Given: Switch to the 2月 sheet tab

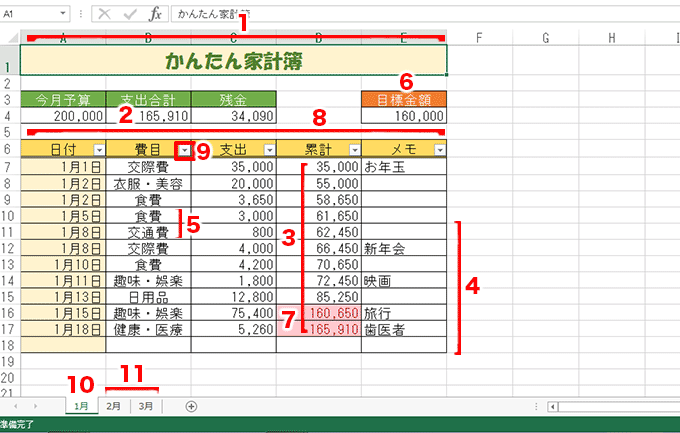Looking at the screenshot, I should pyautogui.click(x=113, y=406).
